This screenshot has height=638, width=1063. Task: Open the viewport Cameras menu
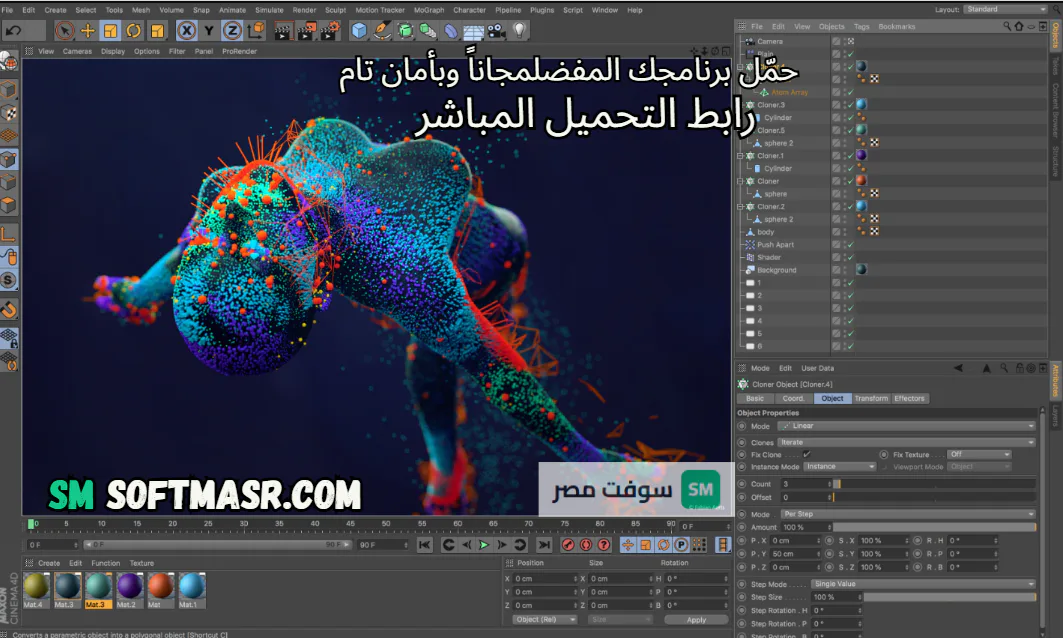coord(77,52)
